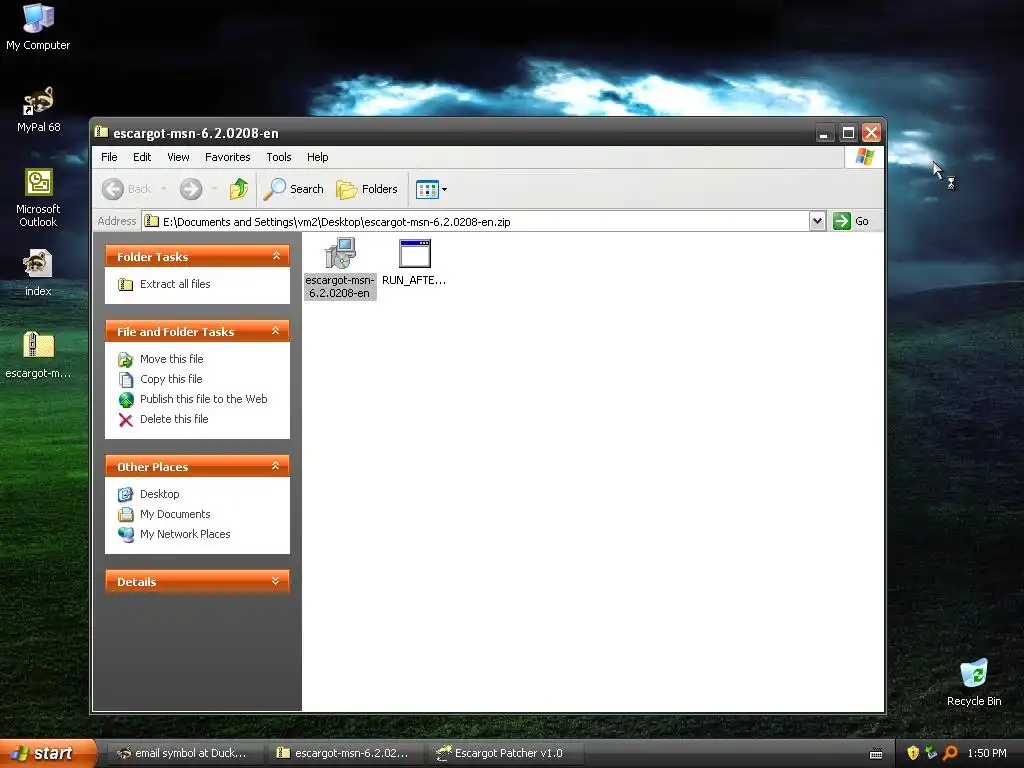This screenshot has width=1024, height=768.
Task: Open the Help menu
Action: point(317,157)
